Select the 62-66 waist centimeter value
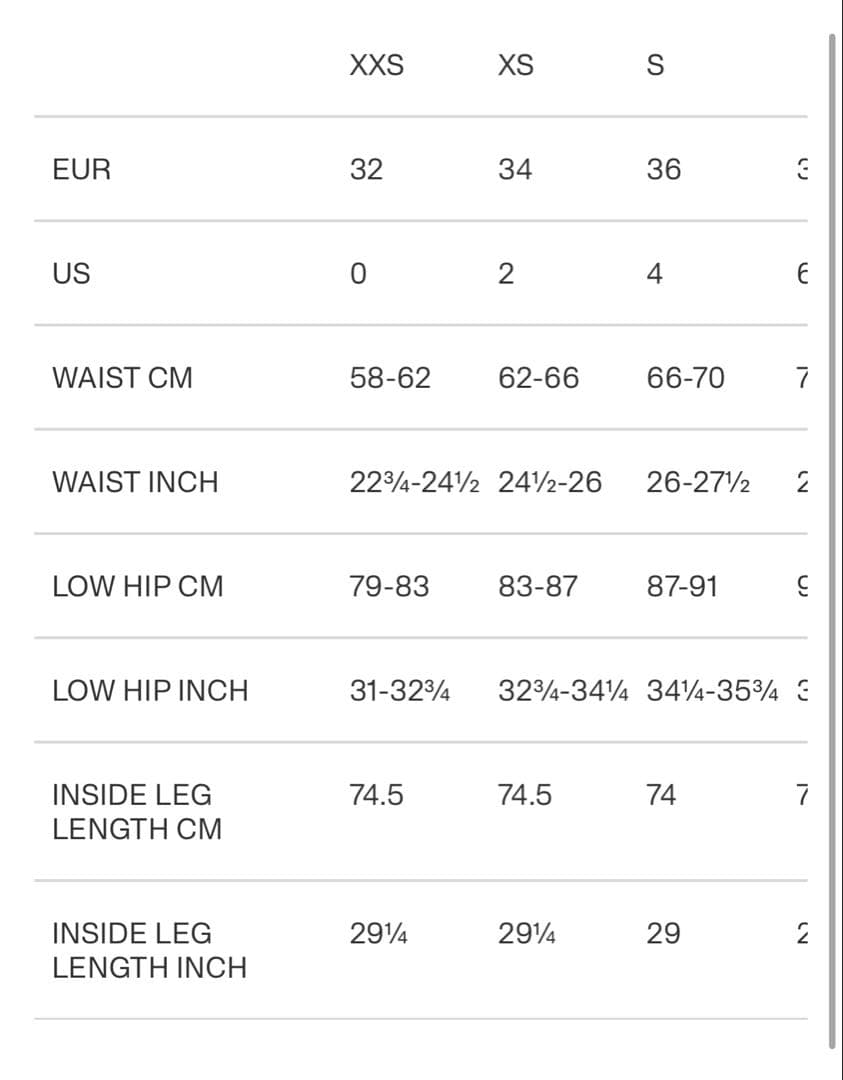 pyautogui.click(x=538, y=378)
